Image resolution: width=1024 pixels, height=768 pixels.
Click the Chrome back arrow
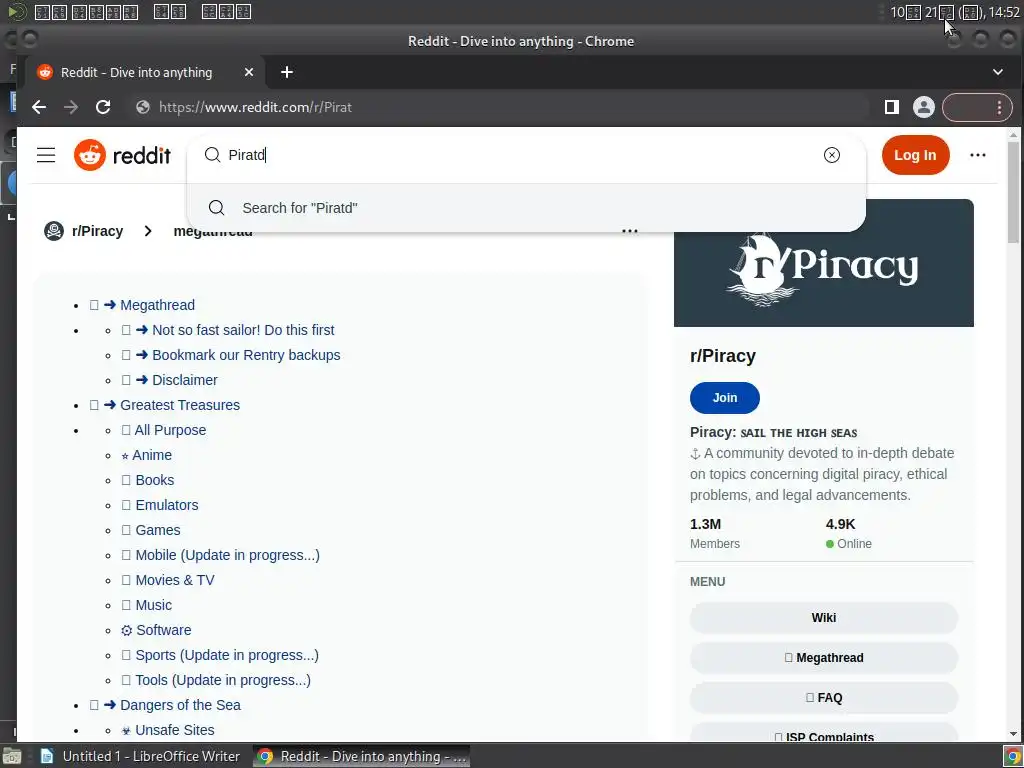39,107
